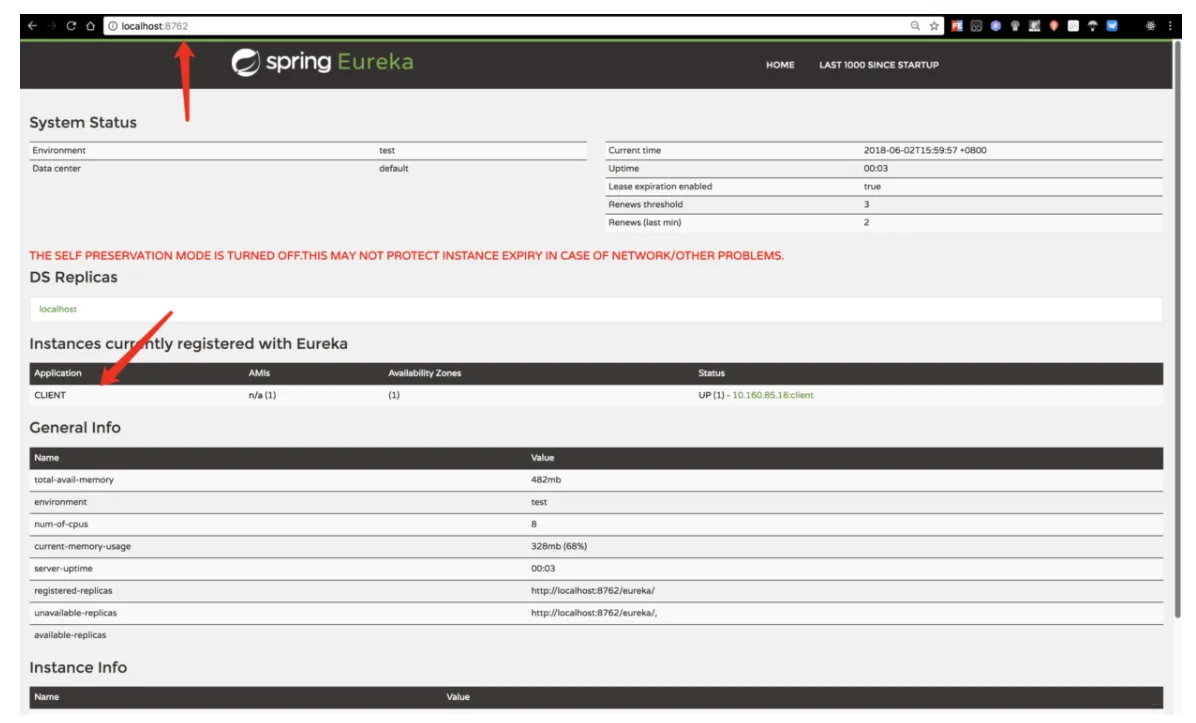Viewport: 1196px width, 723px height.
Task: Click the Spring Eureka logo
Action: point(323,62)
